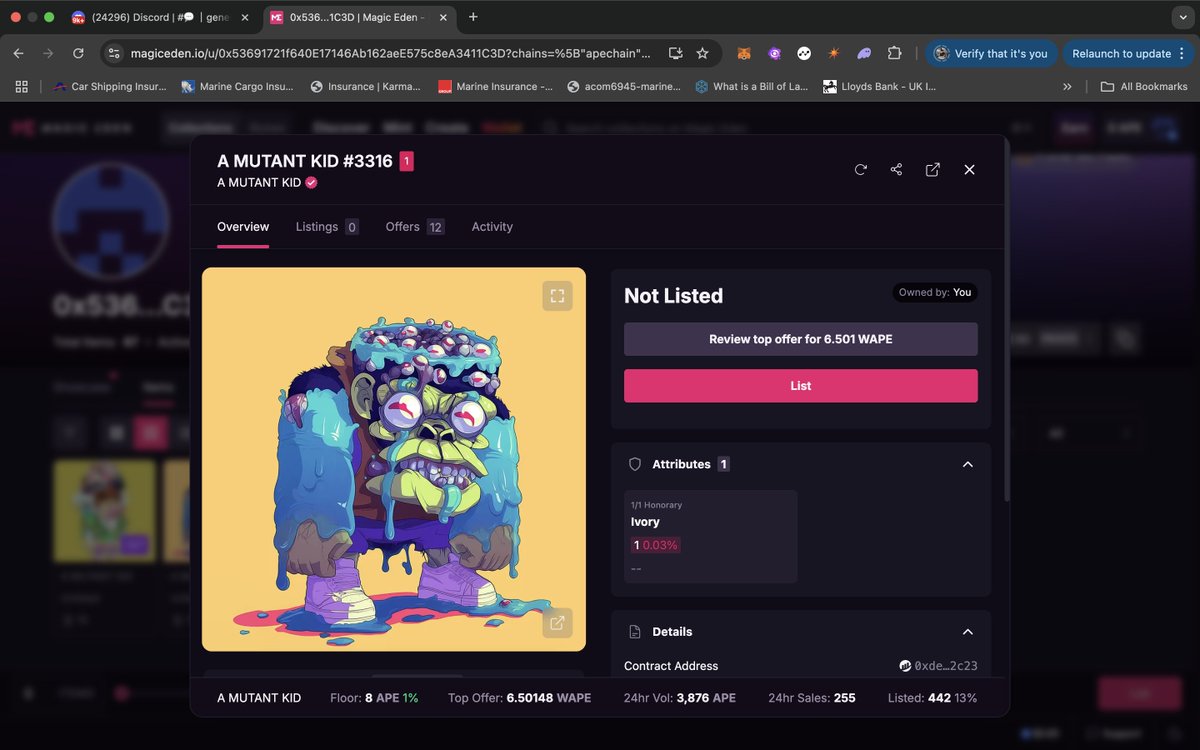The width and height of the screenshot is (1200, 750).
Task: Click the purple eye extension icon
Action: pyautogui.click(x=774, y=53)
